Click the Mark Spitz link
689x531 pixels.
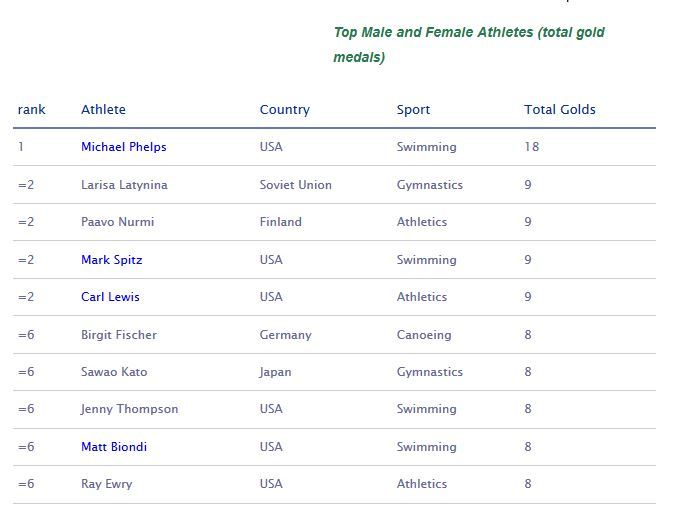[111, 260]
